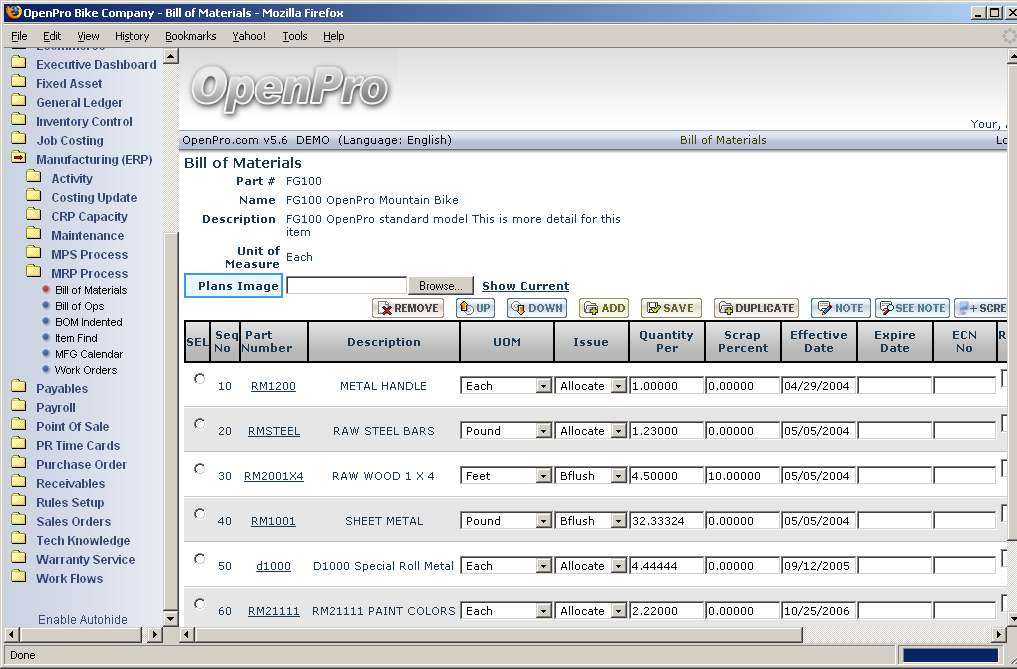
Task: Click the Note toolbar button
Action: click(840, 308)
